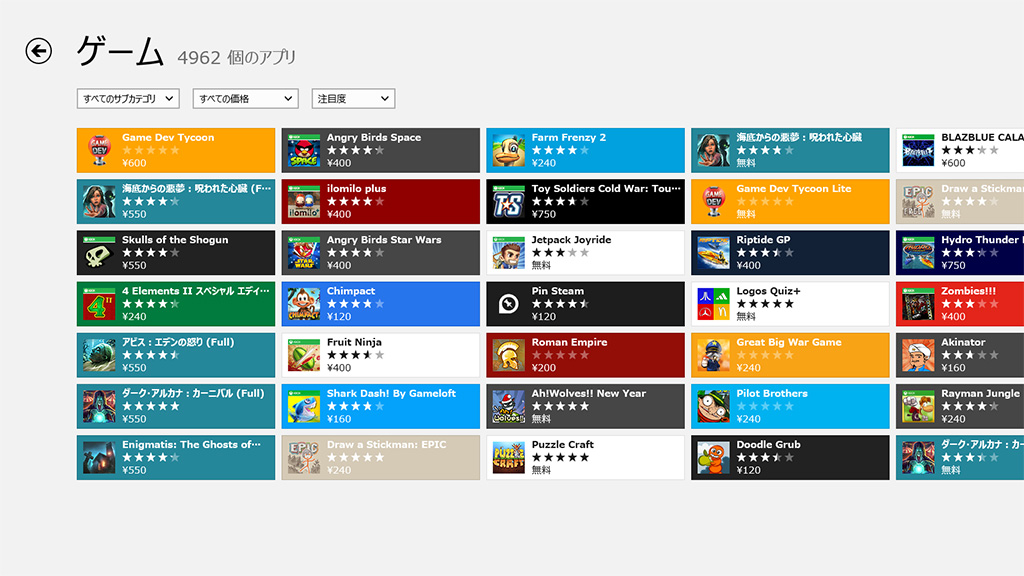
Task: Open the Angry Birds Space app icon
Action: (304, 151)
